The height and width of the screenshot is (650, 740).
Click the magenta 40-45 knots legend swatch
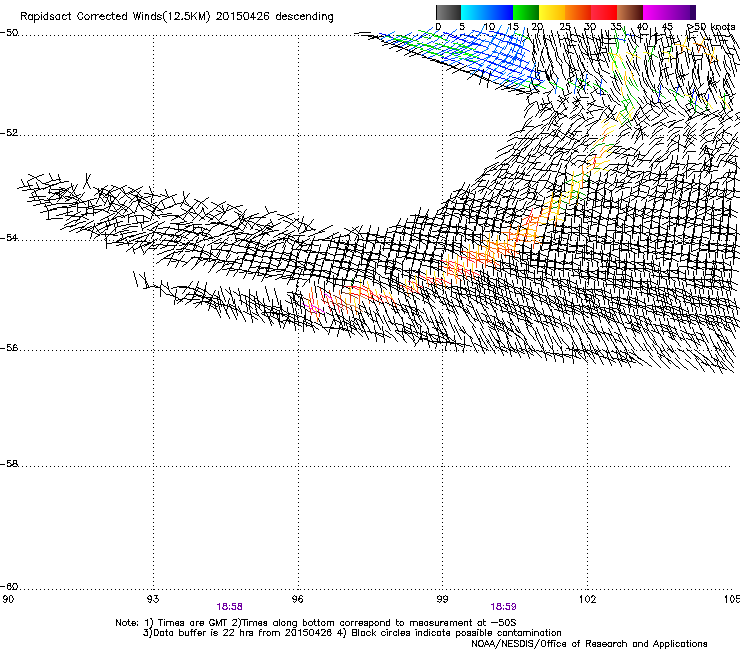tap(656, 12)
